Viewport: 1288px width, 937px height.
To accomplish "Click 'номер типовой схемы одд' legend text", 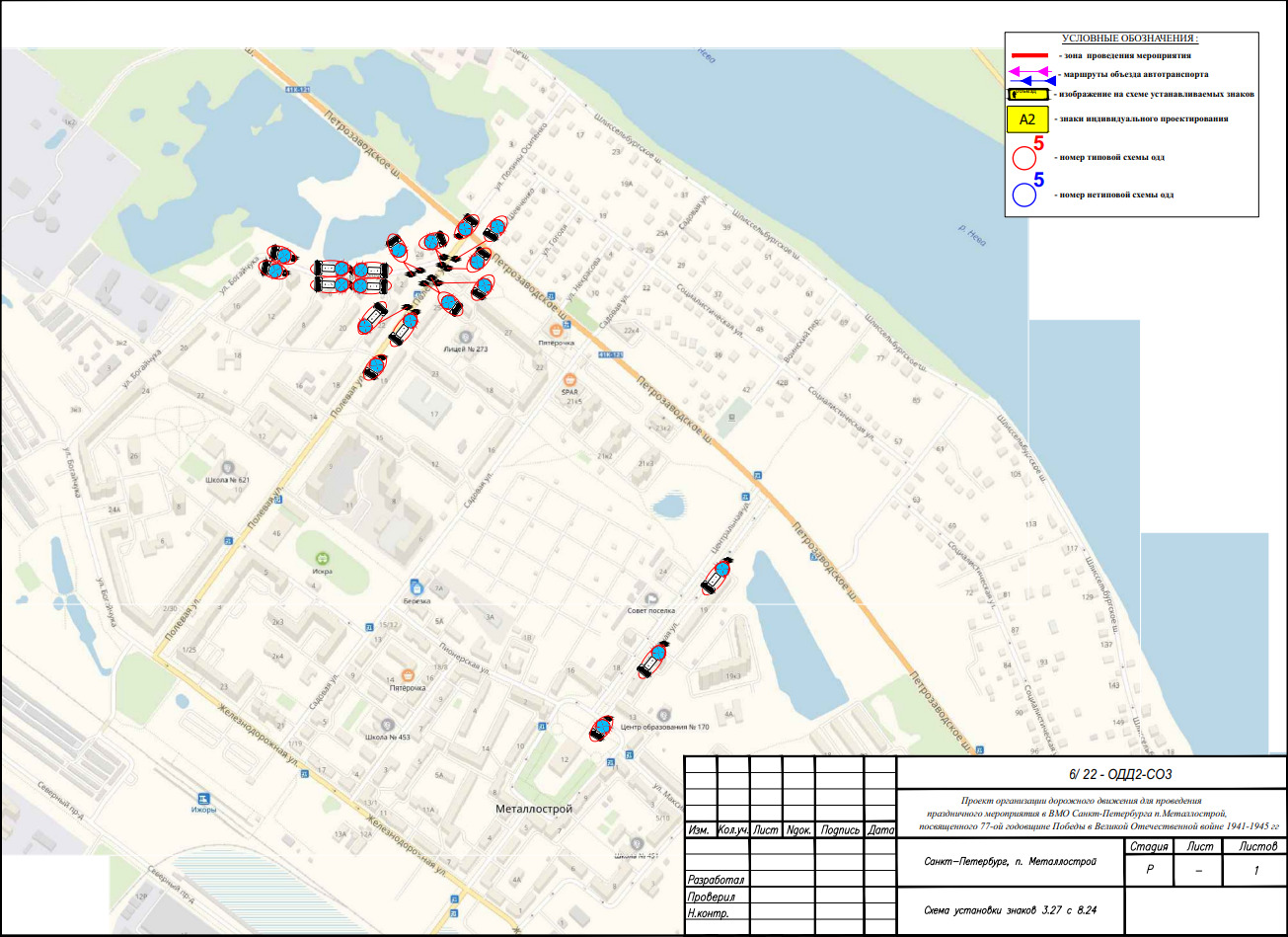I will point(1111,158).
